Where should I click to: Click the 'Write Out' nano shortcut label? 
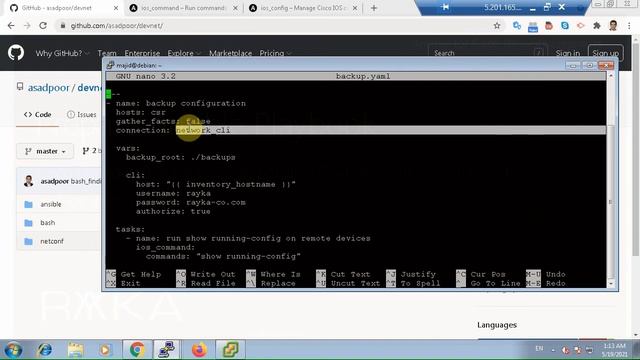[x=213, y=274]
